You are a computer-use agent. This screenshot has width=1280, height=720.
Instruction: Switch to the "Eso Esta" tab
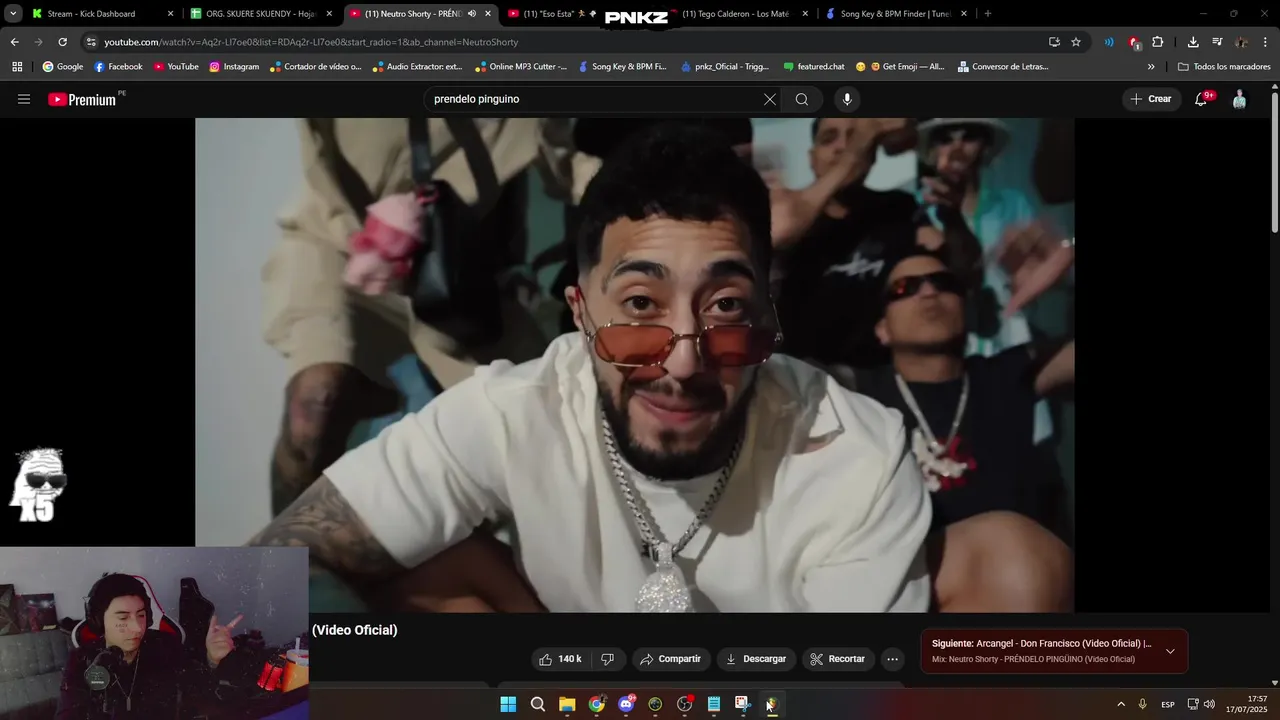[553, 14]
